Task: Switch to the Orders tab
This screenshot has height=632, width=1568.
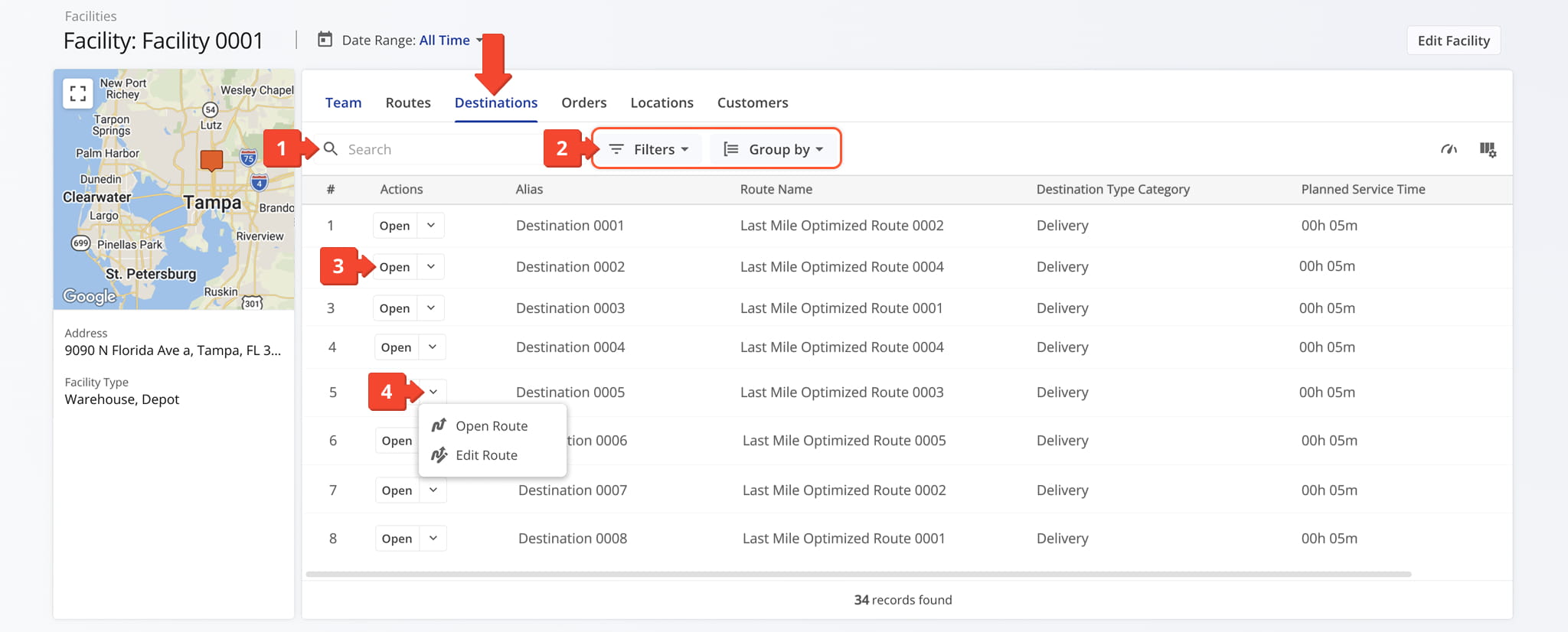Action: (x=583, y=103)
